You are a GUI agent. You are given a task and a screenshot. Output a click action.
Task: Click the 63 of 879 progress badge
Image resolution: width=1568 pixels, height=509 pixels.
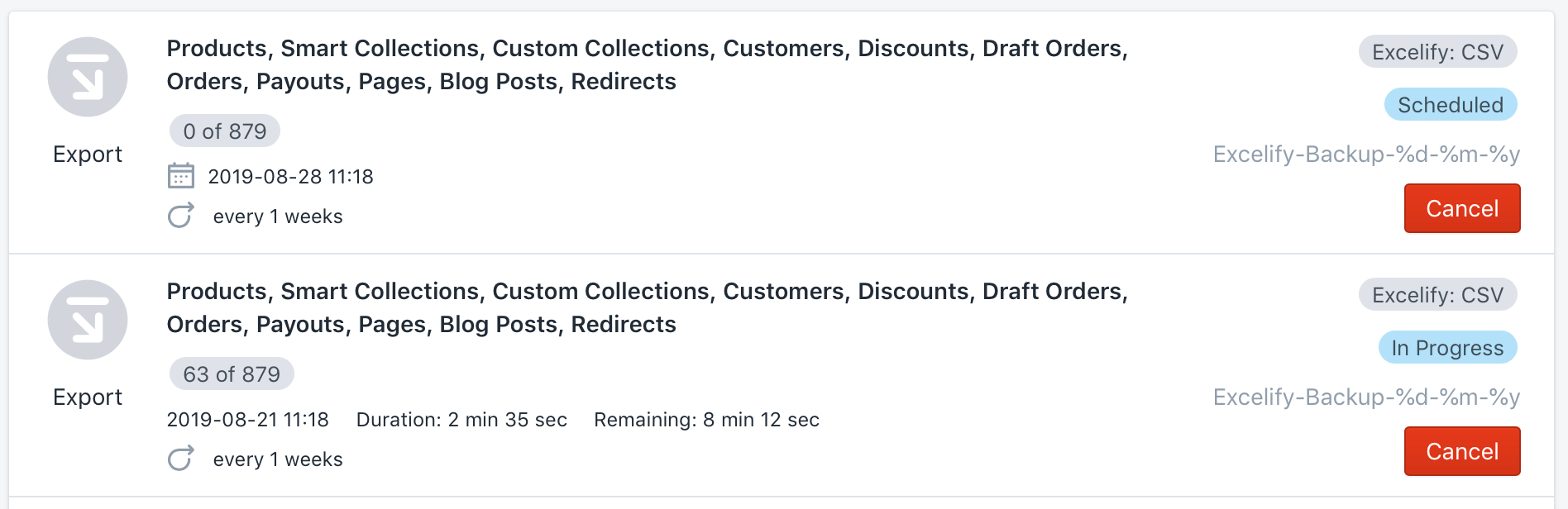point(232,374)
